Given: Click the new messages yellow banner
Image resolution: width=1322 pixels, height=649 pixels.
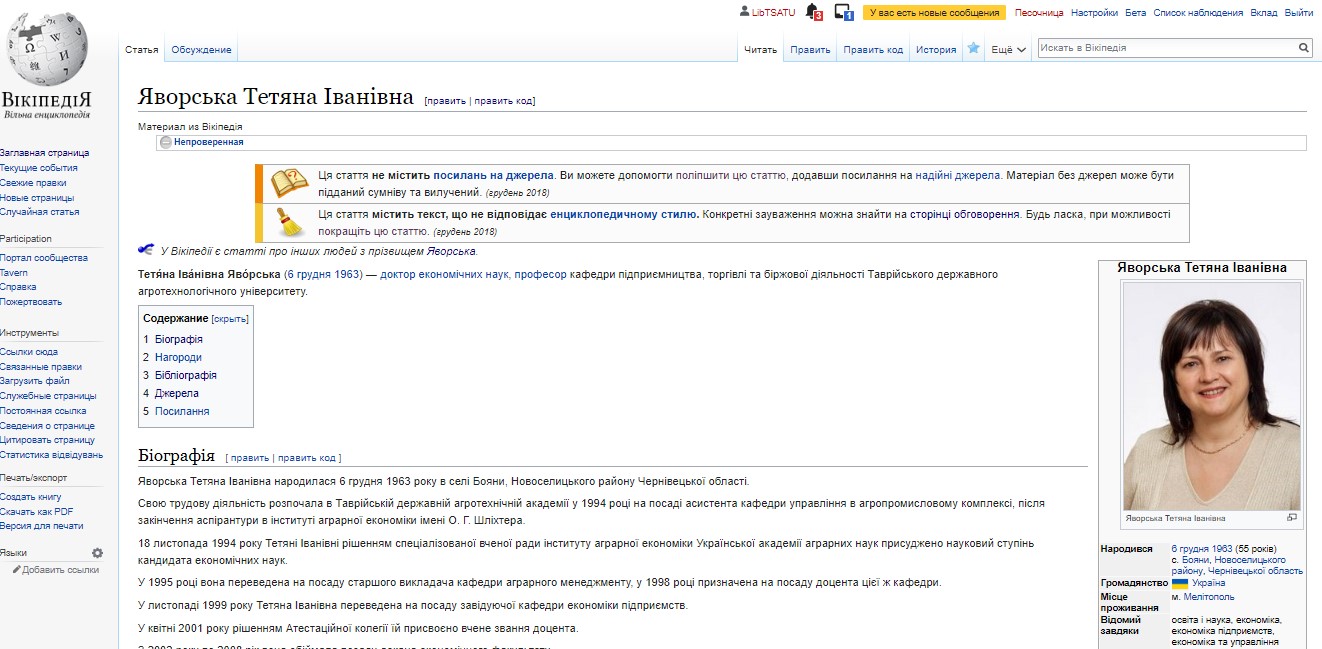Looking at the screenshot, I should [x=933, y=13].
